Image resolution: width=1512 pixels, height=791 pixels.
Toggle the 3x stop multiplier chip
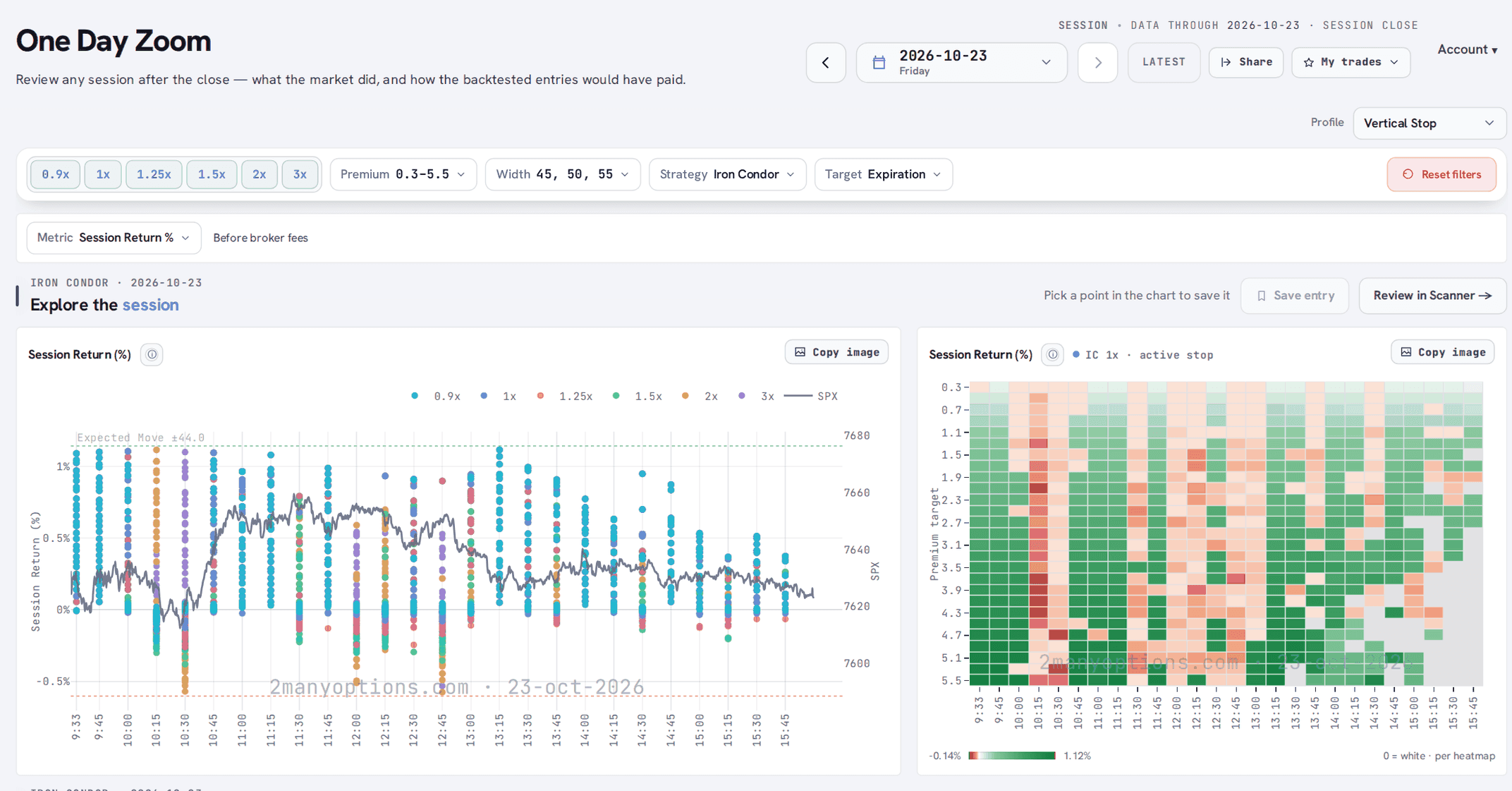tap(300, 174)
